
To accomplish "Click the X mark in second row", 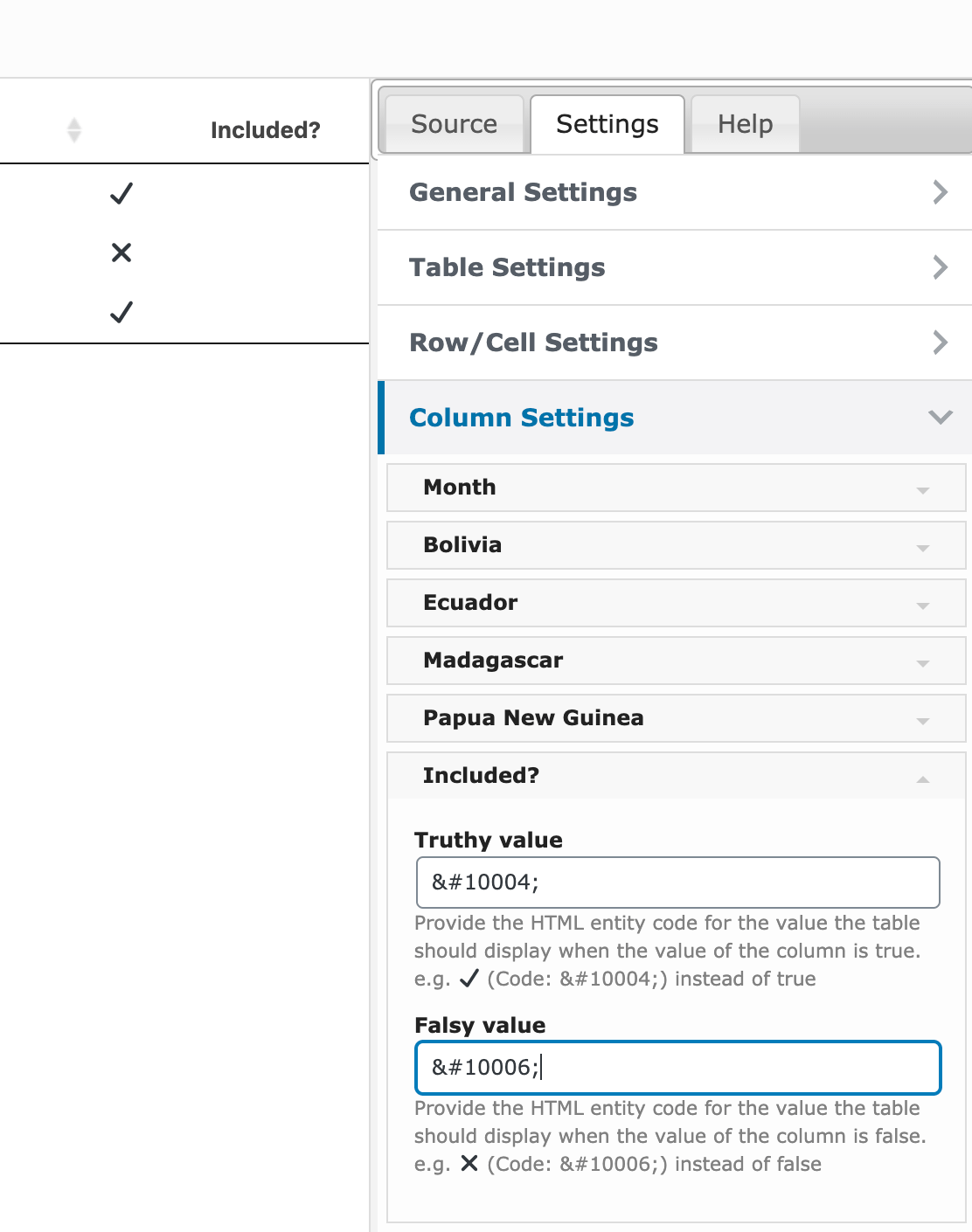I will tap(121, 253).
